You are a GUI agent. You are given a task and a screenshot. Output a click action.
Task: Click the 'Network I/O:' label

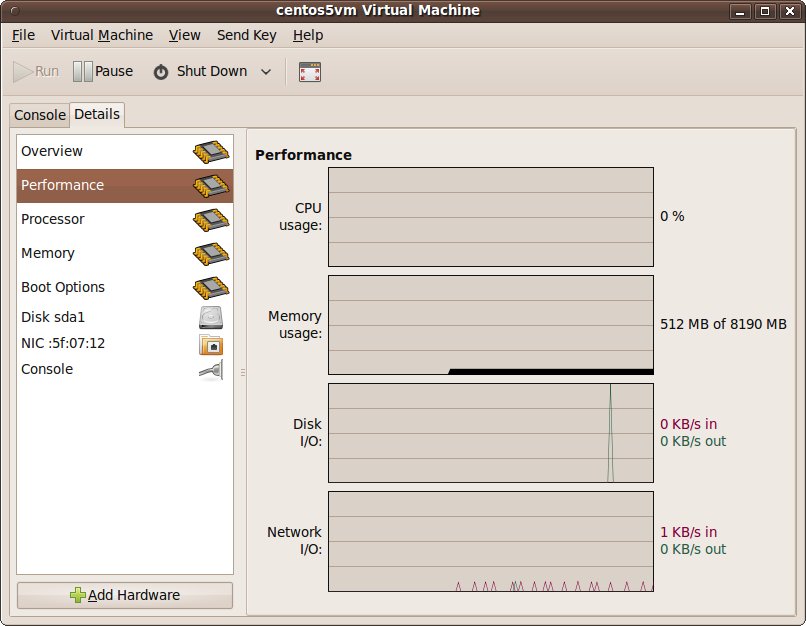pos(295,540)
